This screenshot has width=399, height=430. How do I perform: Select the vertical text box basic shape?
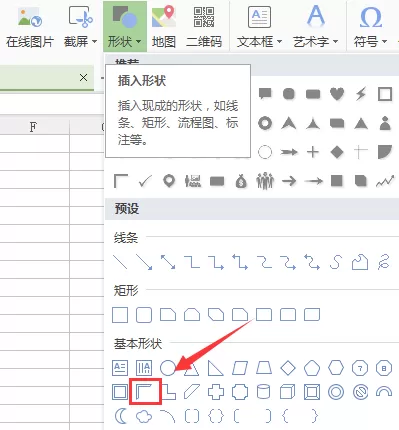(144, 368)
